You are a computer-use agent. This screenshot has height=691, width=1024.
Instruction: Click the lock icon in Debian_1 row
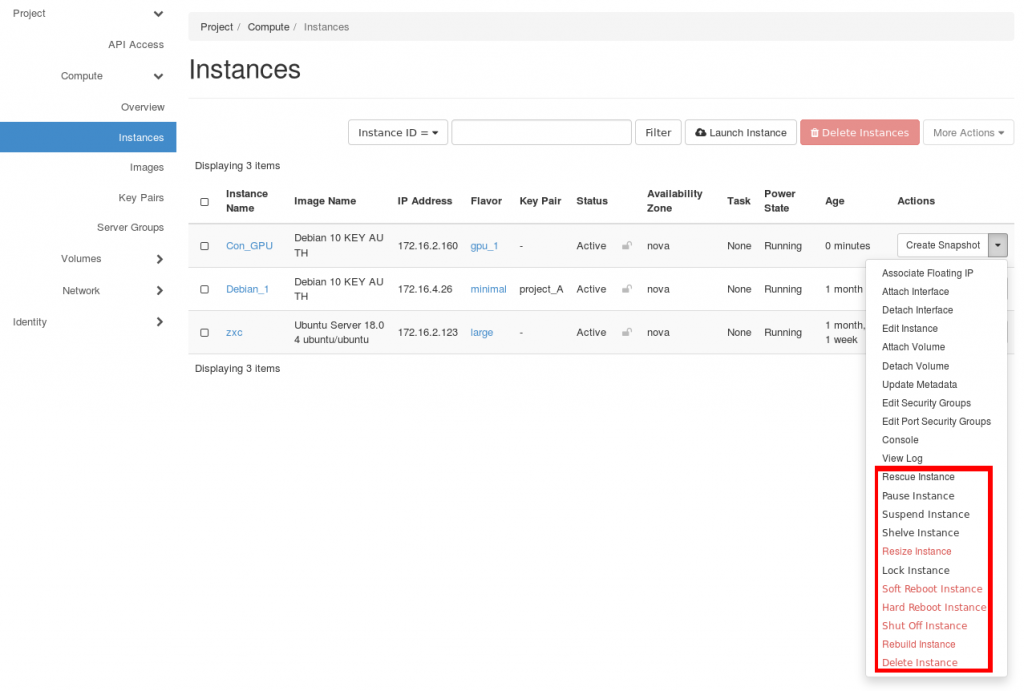[x=627, y=289]
